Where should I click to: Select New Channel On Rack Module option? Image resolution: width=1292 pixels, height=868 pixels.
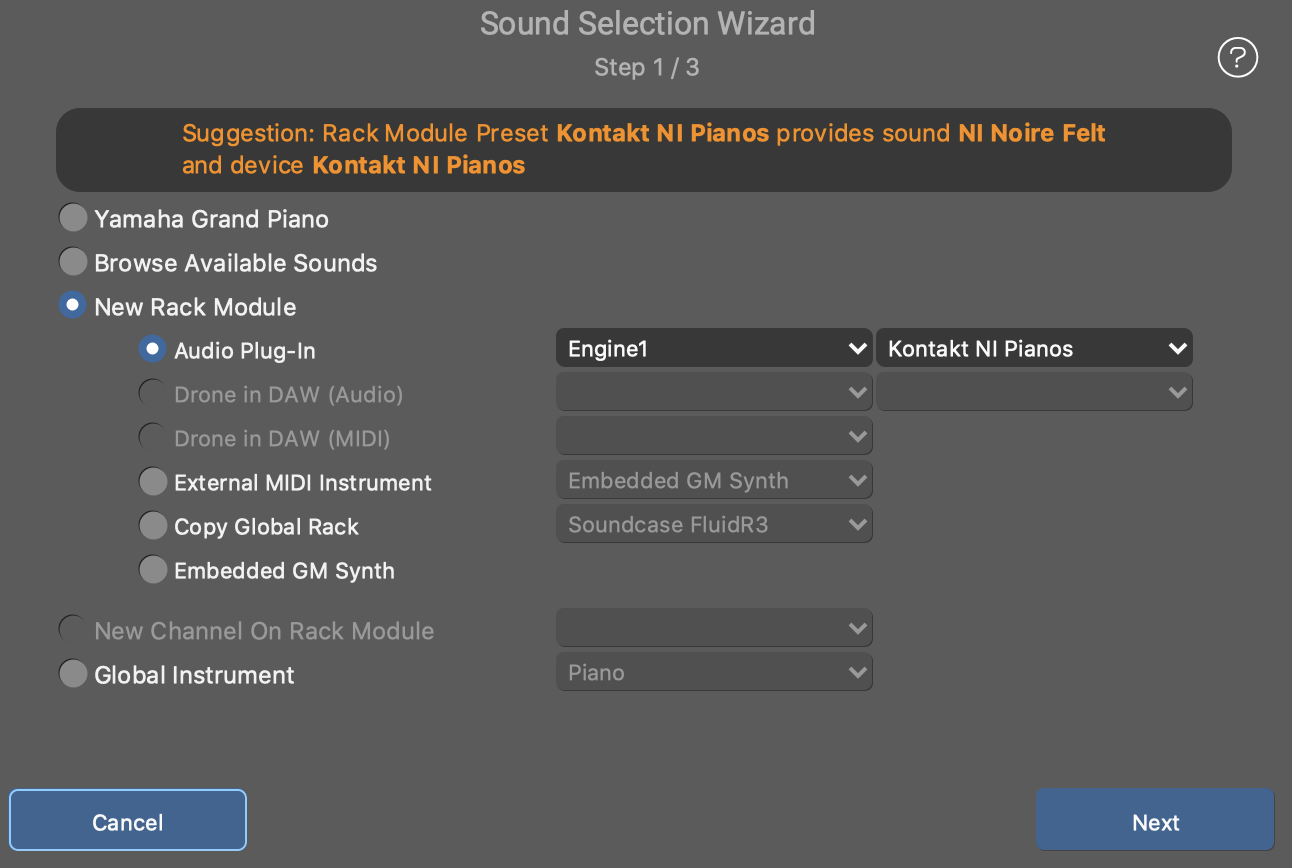click(x=73, y=630)
